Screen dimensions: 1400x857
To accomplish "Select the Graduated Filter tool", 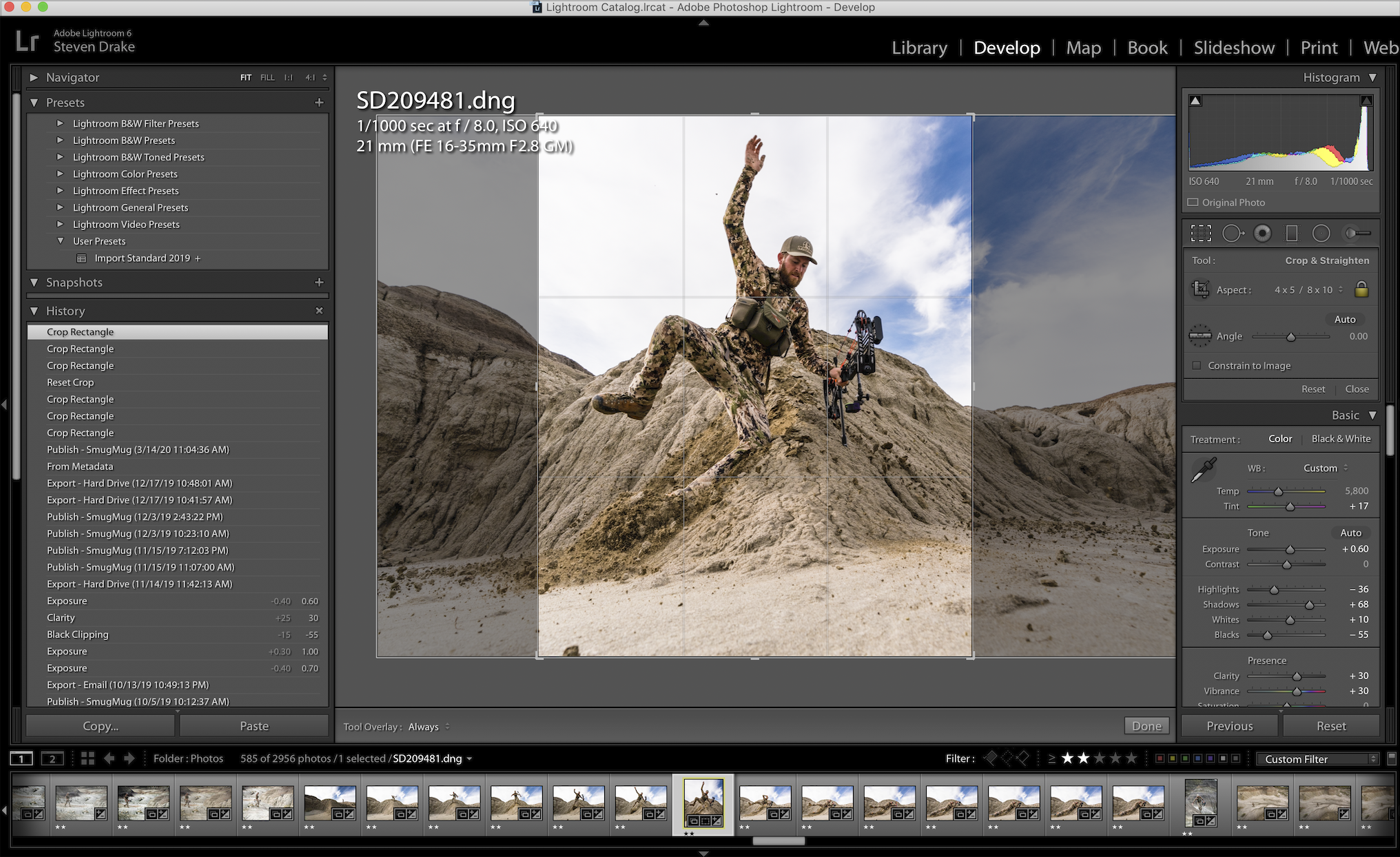I will point(1292,234).
